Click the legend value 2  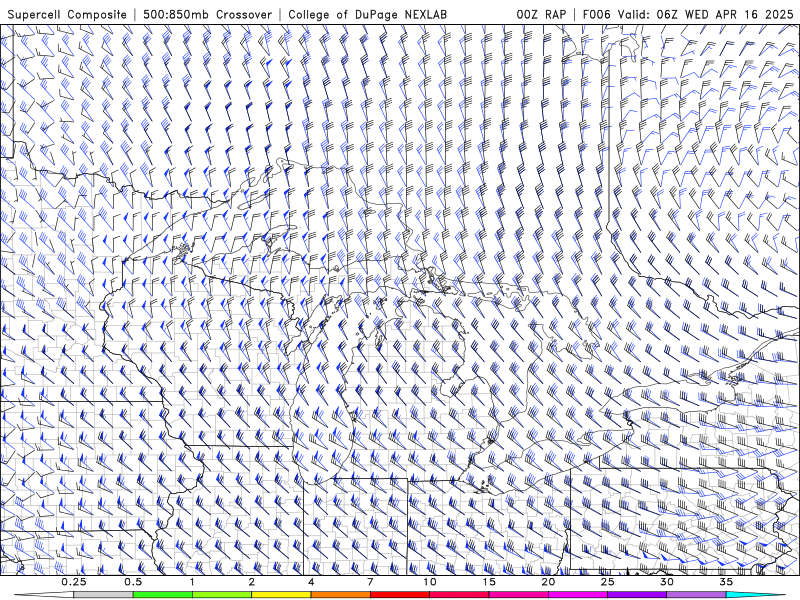point(252,582)
